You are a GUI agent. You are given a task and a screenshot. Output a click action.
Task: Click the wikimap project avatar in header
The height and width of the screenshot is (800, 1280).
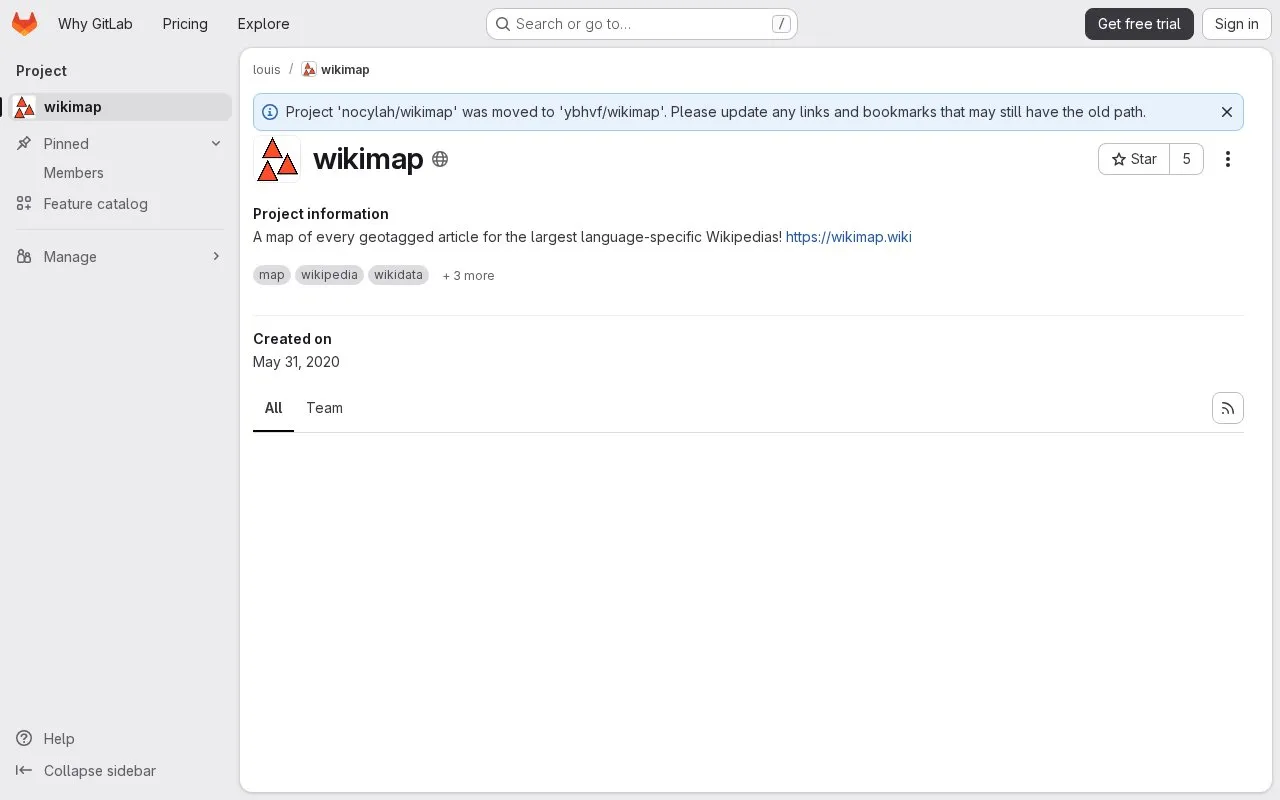click(277, 159)
